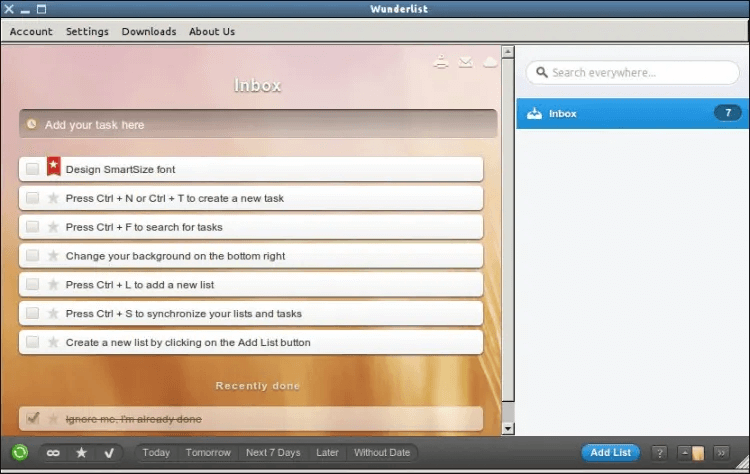The image size is (750, 474).
Task: Star the 'Press Ctrl + F to search' task
Action: [x=53, y=227]
